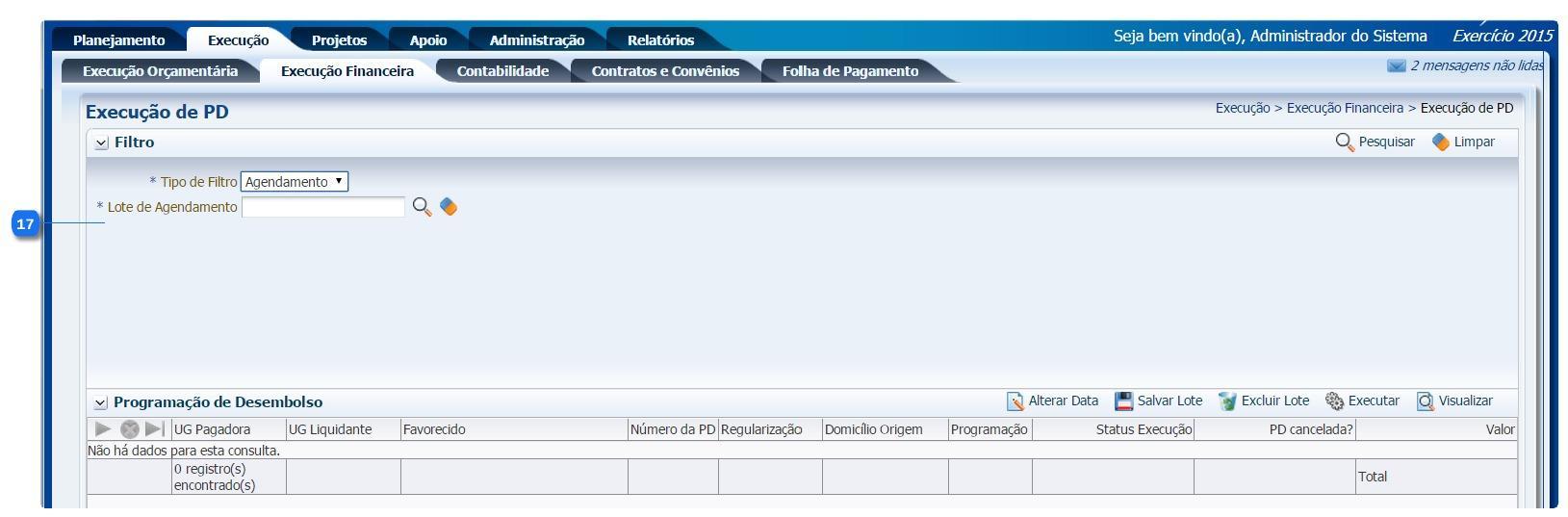Click the play button in table header
This screenshot has height=517, width=1568.
coord(103,429)
